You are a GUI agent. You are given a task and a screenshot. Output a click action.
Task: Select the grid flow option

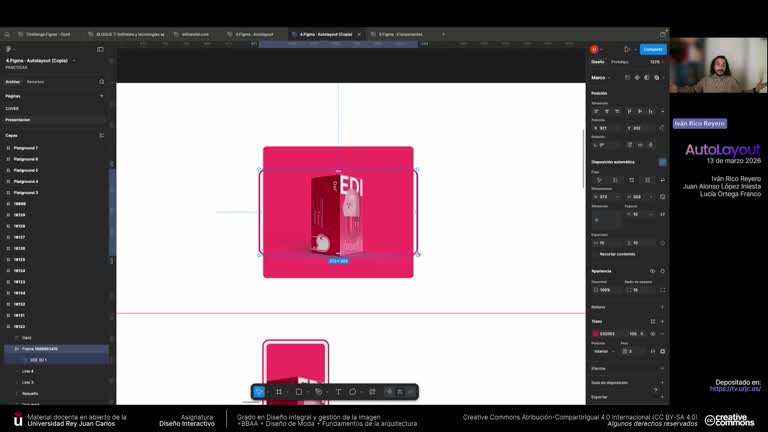[x=647, y=180]
